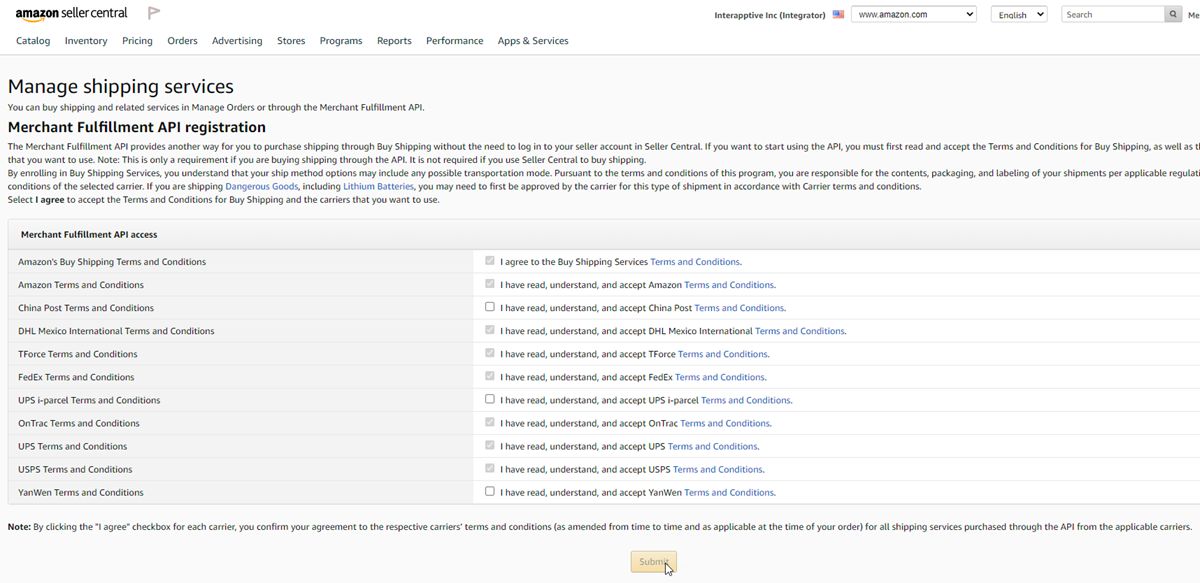Open the Performance menu
This screenshot has width=1200, height=583.
pyautogui.click(x=454, y=41)
